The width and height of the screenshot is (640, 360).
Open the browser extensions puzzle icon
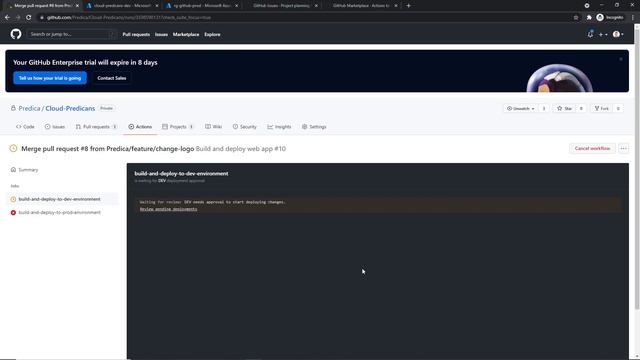pyautogui.click(x=589, y=18)
